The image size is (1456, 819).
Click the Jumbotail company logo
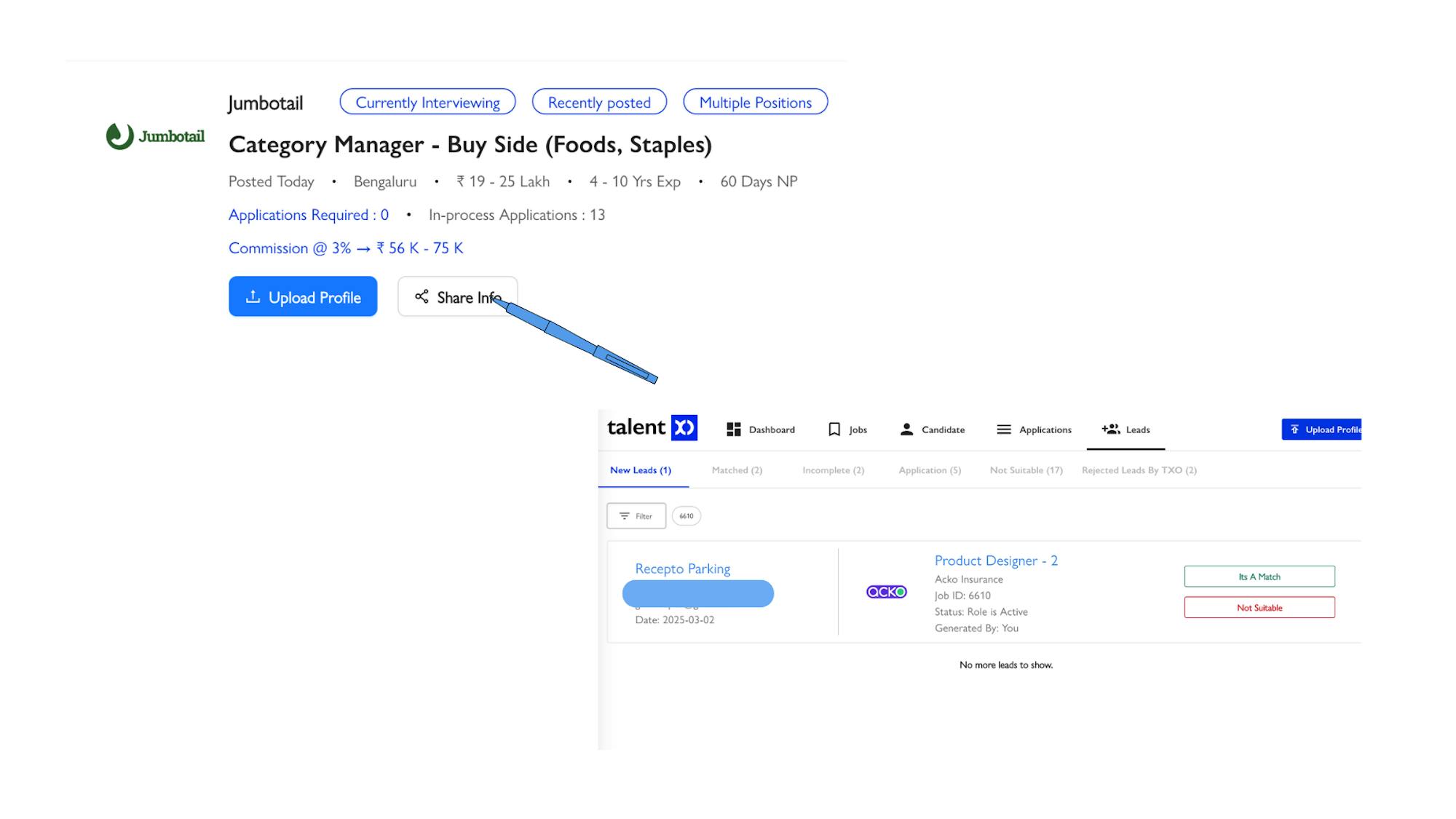tap(155, 136)
